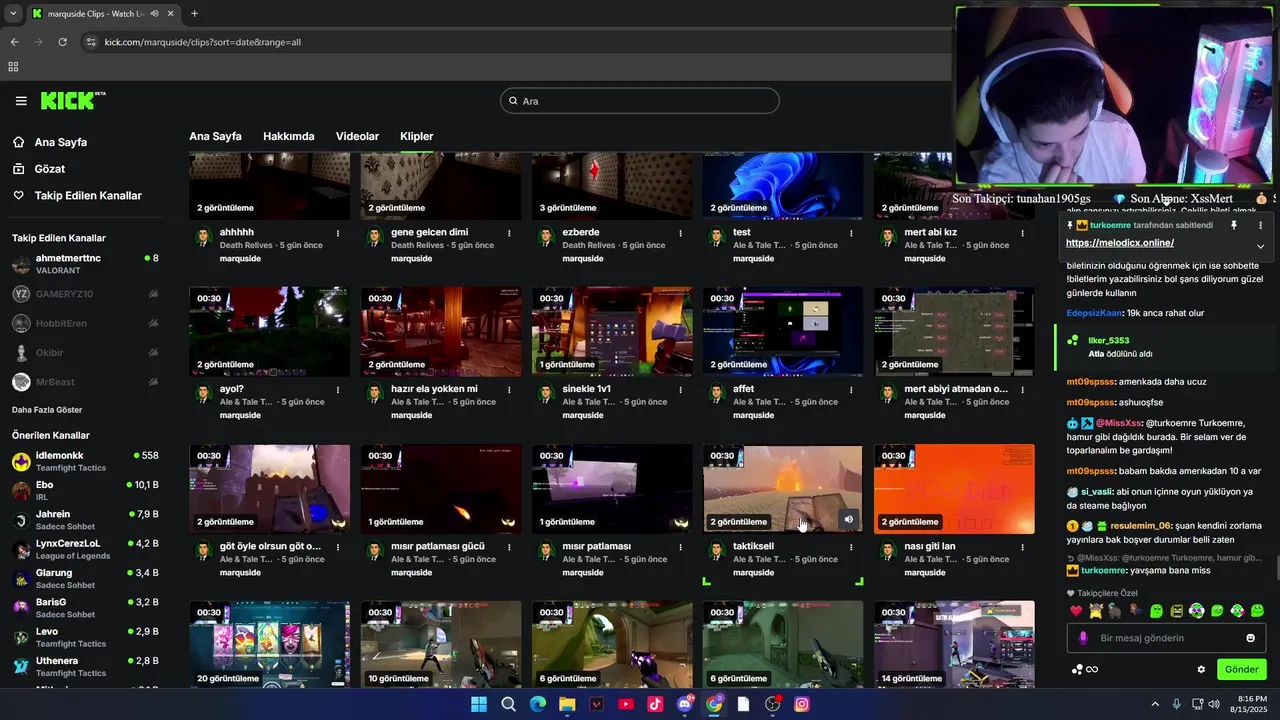The width and height of the screenshot is (1280, 720).
Task: Open OBS Studio from taskbar
Action: coord(772,704)
